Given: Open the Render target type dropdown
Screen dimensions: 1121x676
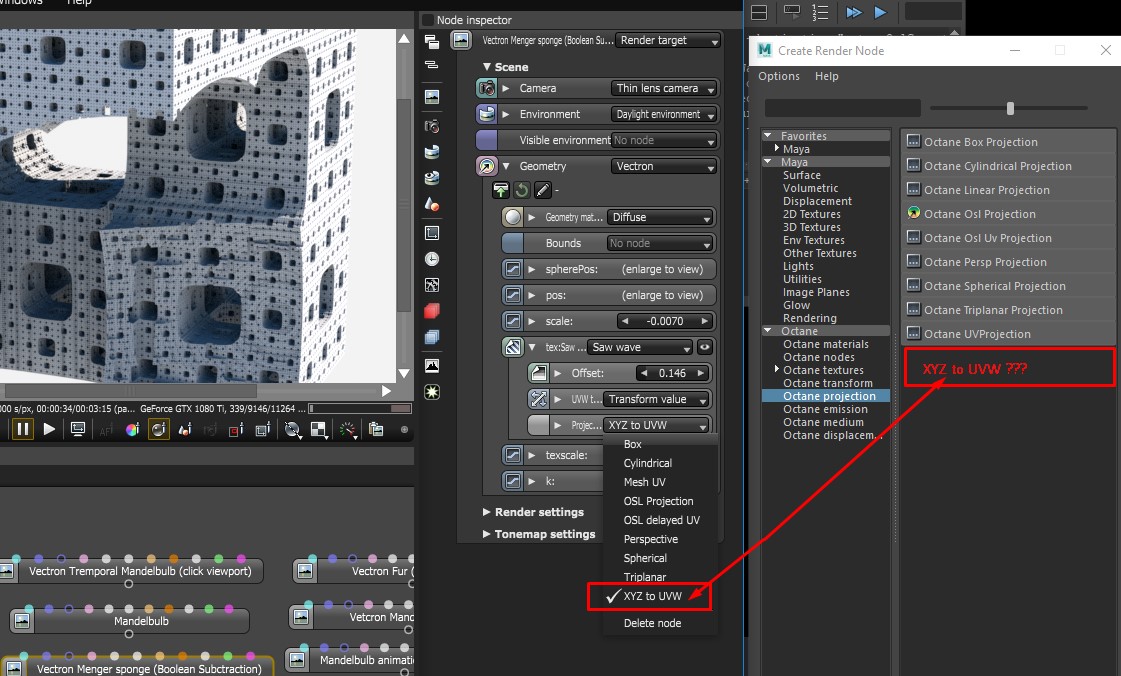Looking at the screenshot, I should click(668, 40).
